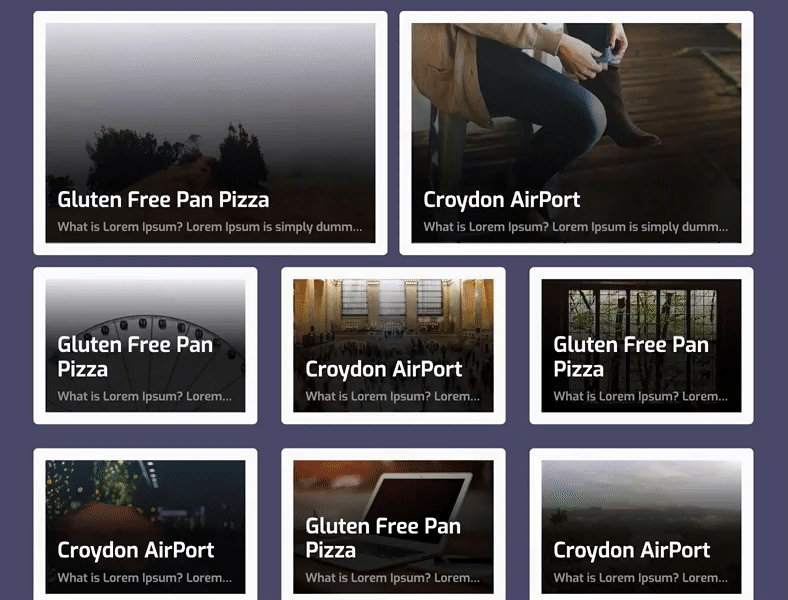Click the Gluten Free Pan Pizza title over laptop
788x600 pixels.
[x=383, y=538]
